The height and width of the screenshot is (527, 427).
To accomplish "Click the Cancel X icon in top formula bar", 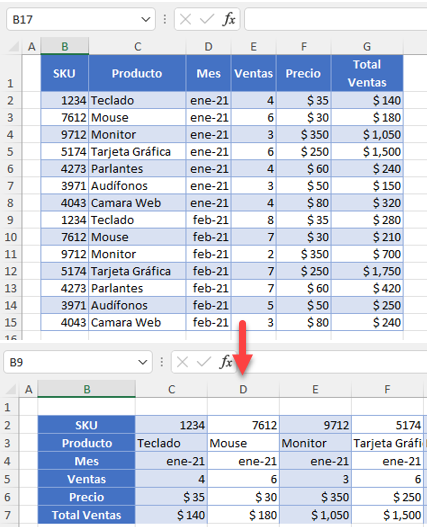I will tap(185, 19).
